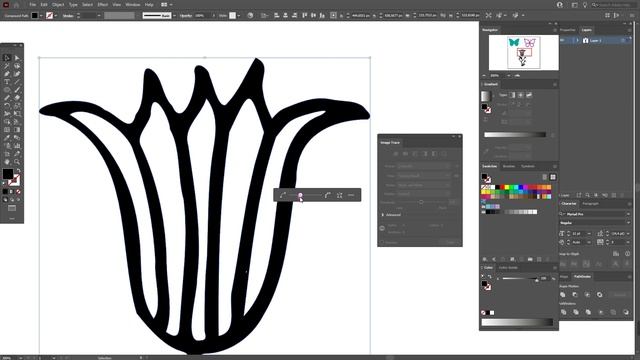Toggle visibility of Layer 1
This screenshot has height=360, width=640.
click(x=563, y=40)
